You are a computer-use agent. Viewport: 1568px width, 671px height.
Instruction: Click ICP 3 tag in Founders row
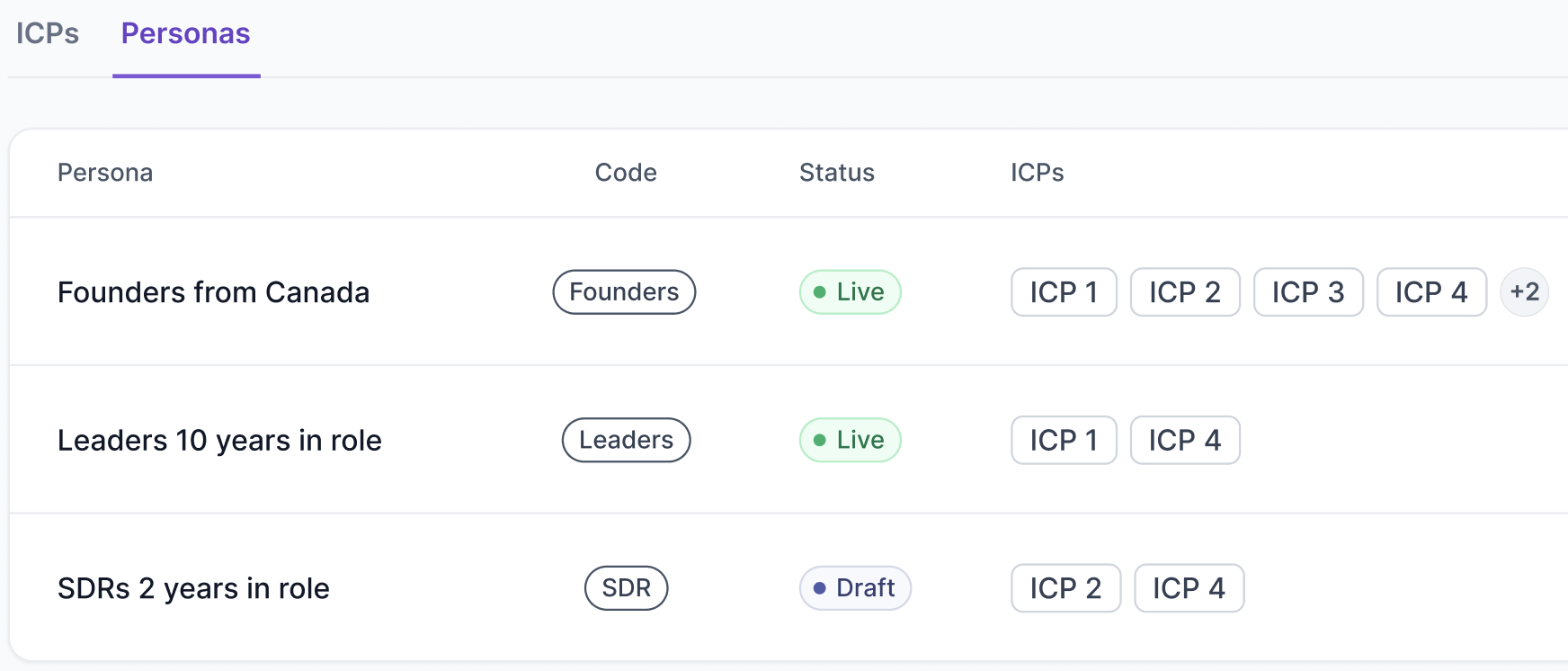(1308, 292)
